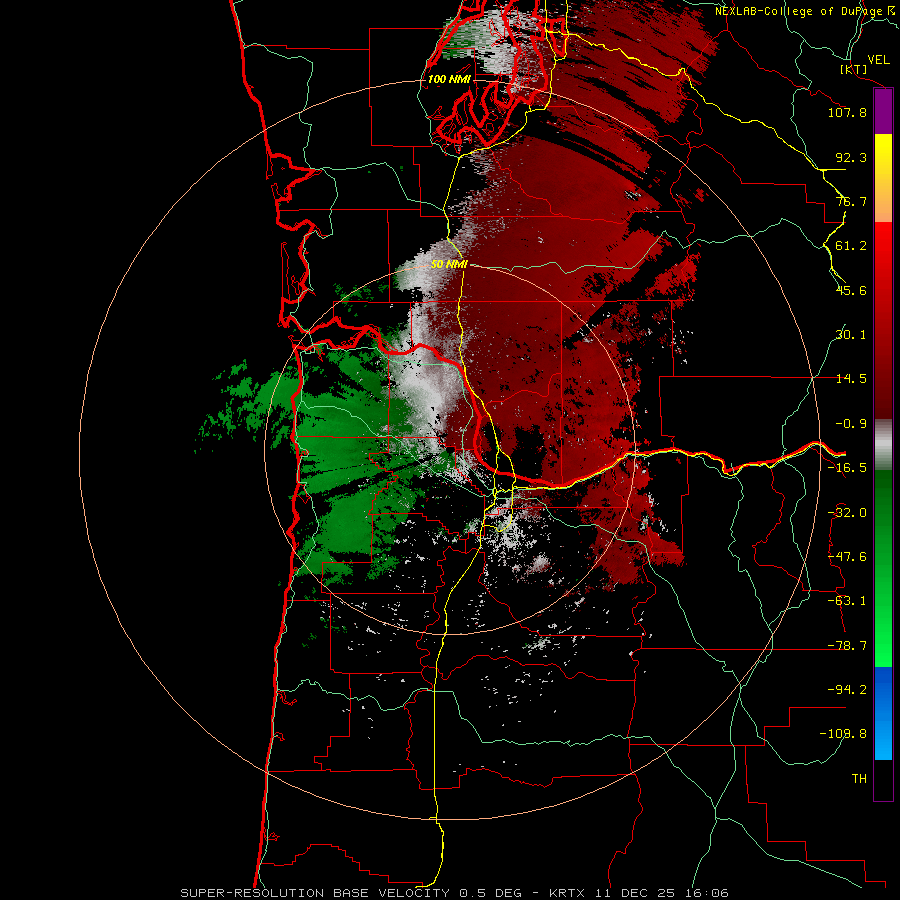Select the gray near-zero segment of color bar

883,445
